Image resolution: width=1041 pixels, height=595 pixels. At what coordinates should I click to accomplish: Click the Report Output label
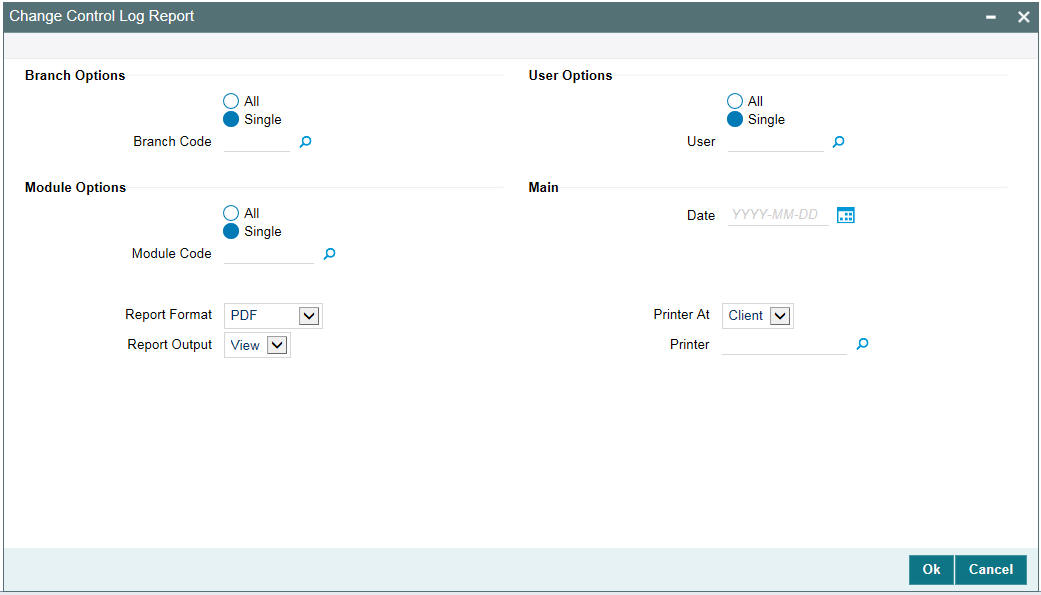coord(170,345)
